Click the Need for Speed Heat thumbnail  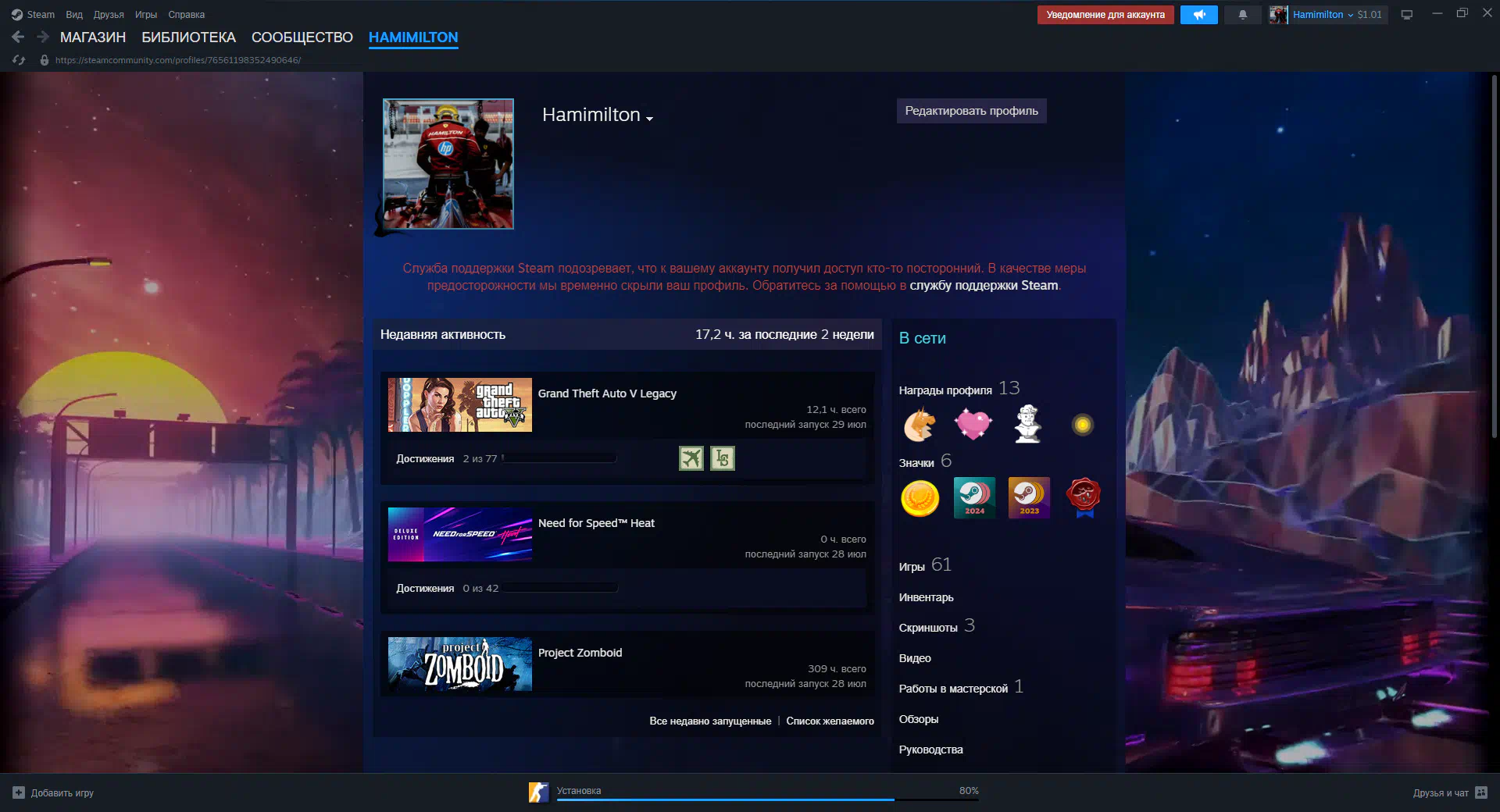pyautogui.click(x=460, y=534)
